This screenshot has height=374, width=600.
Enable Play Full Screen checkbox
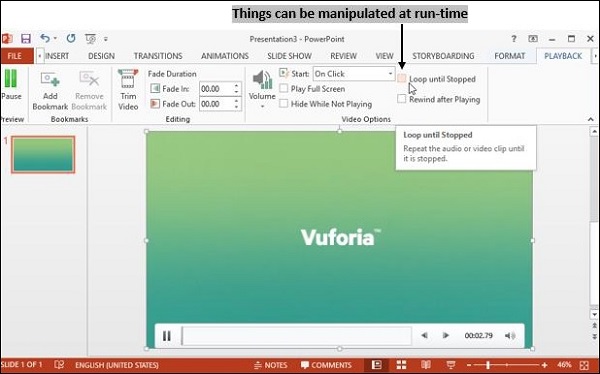click(x=284, y=88)
